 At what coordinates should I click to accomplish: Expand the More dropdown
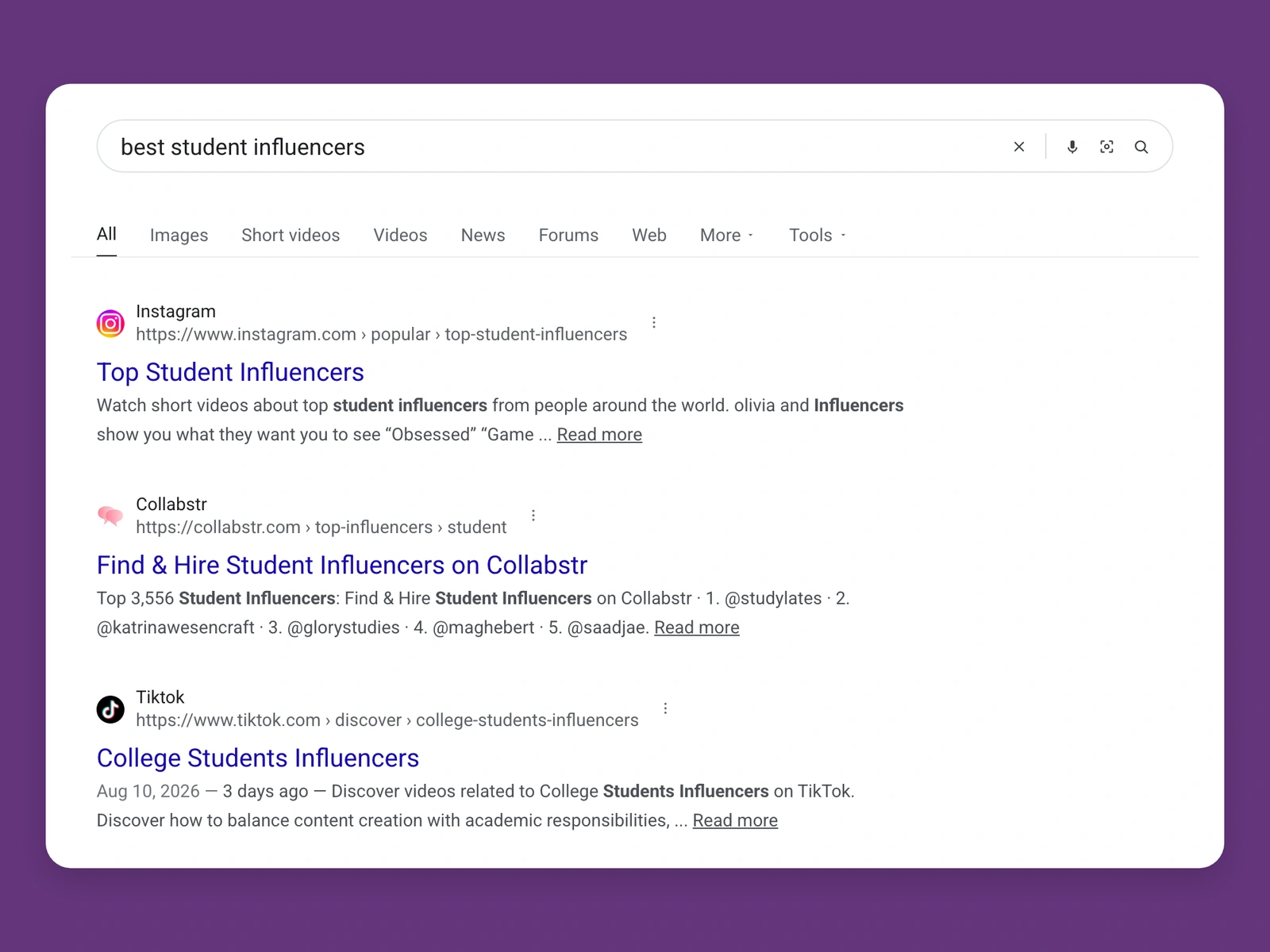click(727, 235)
